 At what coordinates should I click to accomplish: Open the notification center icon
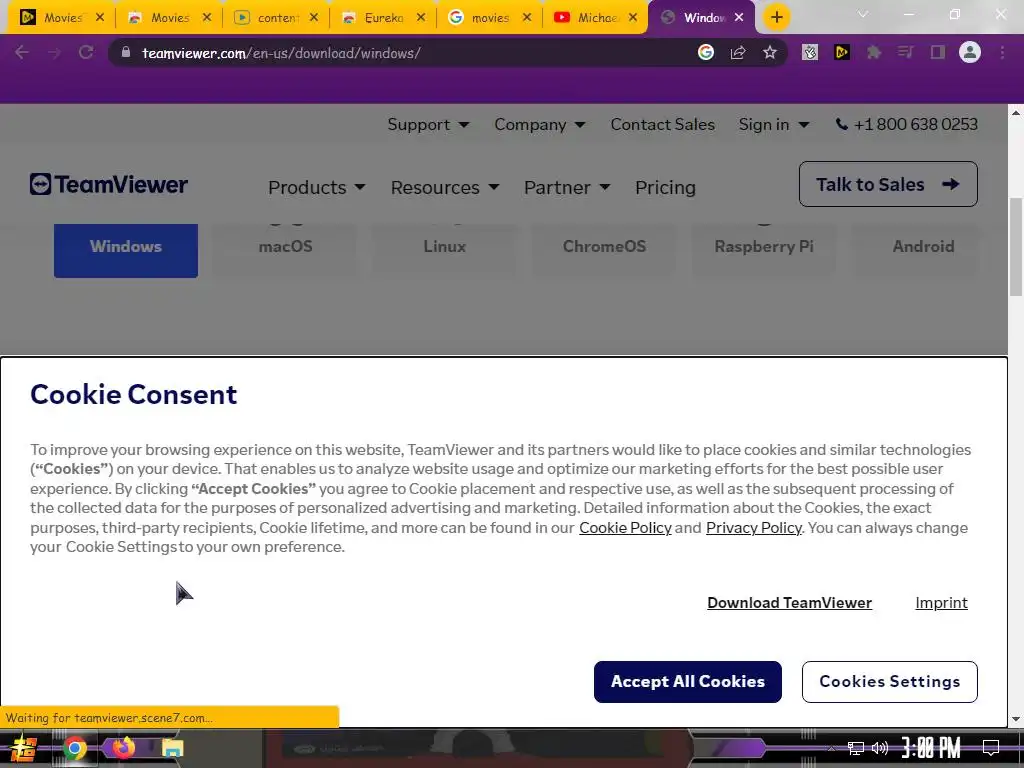(991, 748)
